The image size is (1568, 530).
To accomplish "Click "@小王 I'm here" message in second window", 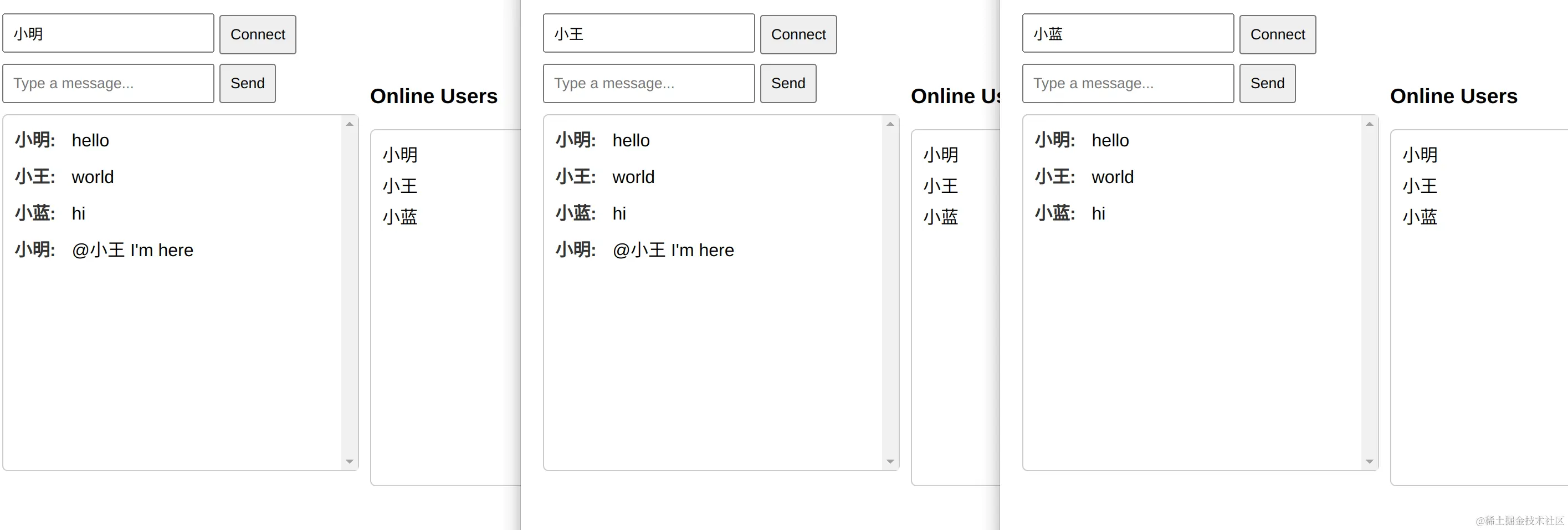I will point(673,250).
